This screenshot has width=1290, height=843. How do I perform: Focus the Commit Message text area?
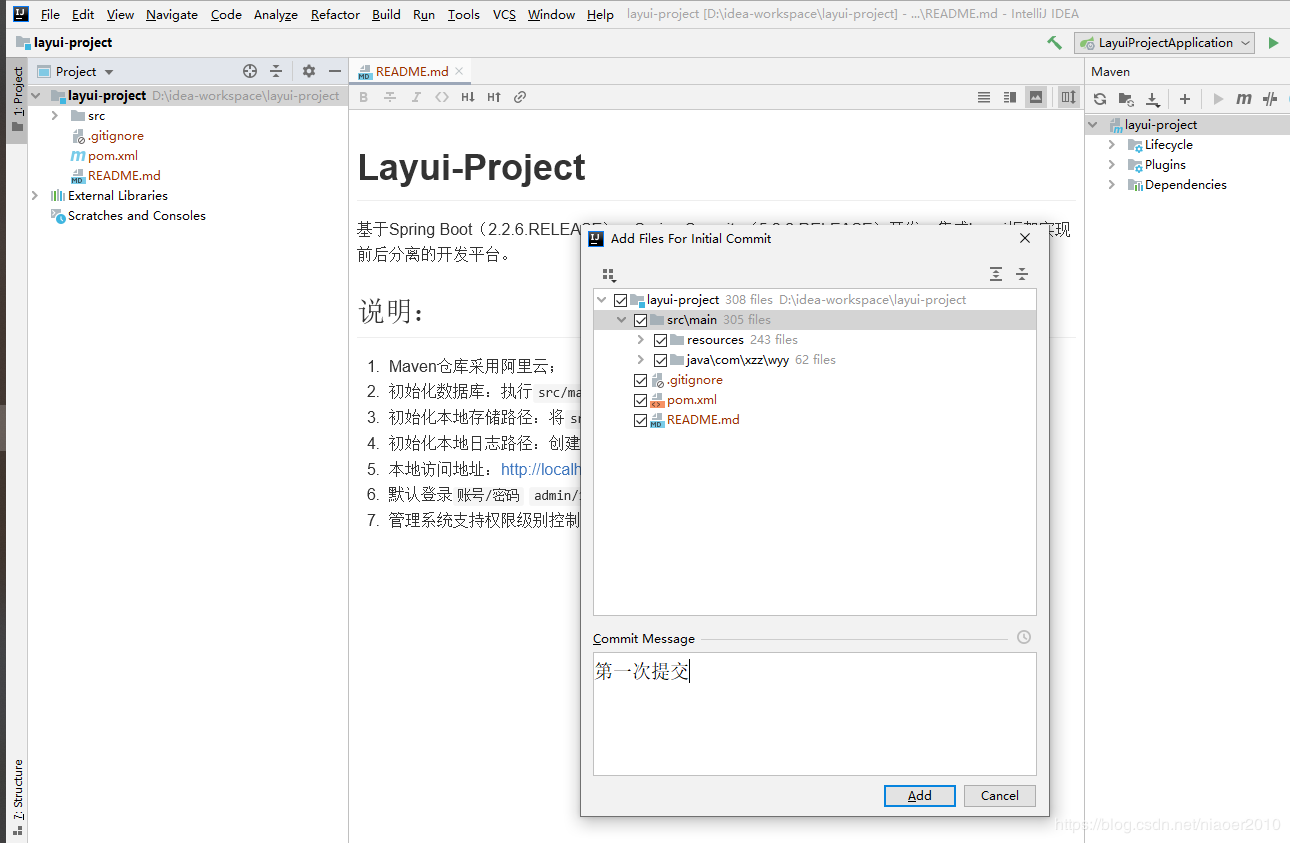tap(815, 714)
